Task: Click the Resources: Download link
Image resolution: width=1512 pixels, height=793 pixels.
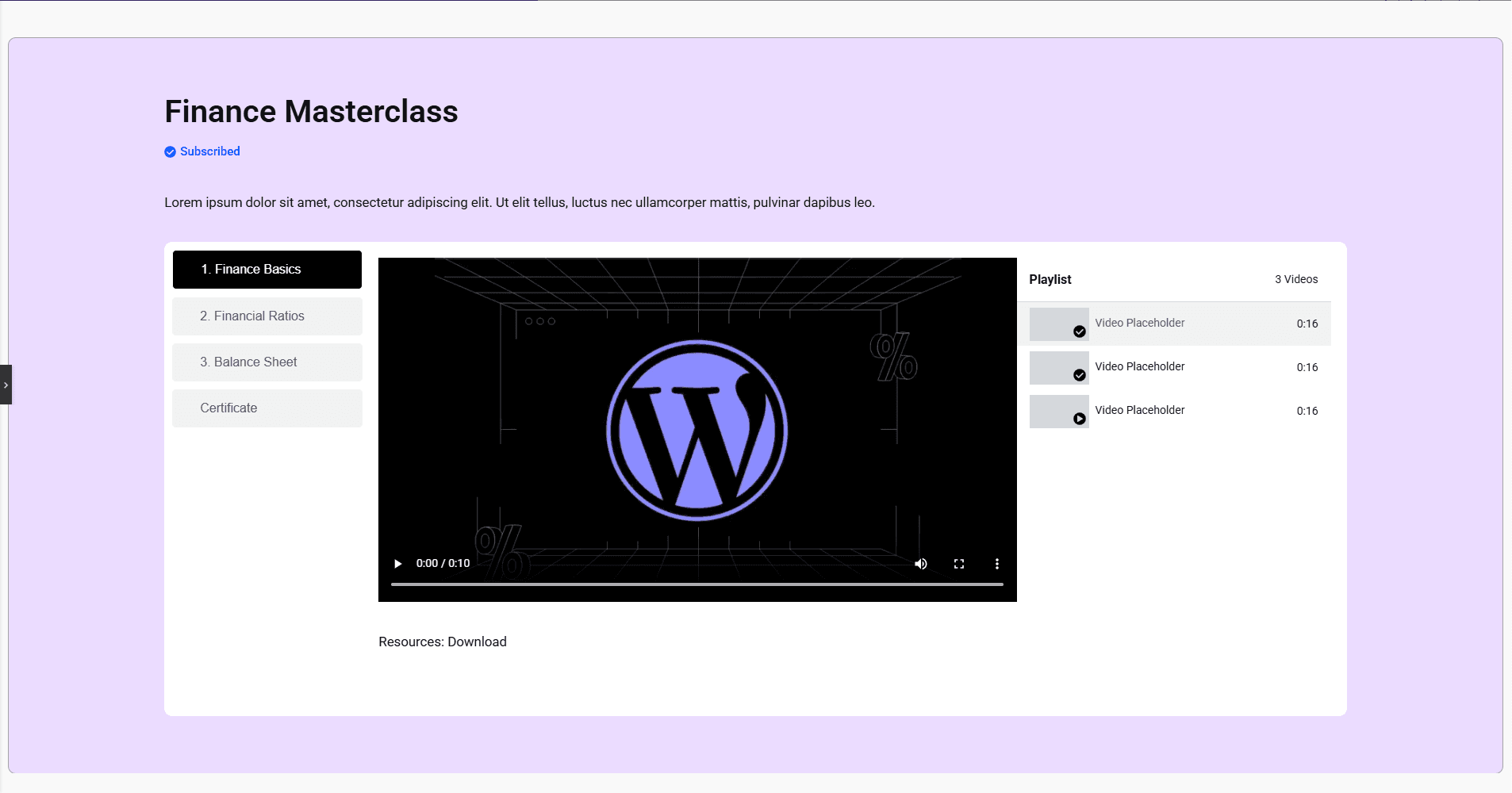Action: click(443, 642)
